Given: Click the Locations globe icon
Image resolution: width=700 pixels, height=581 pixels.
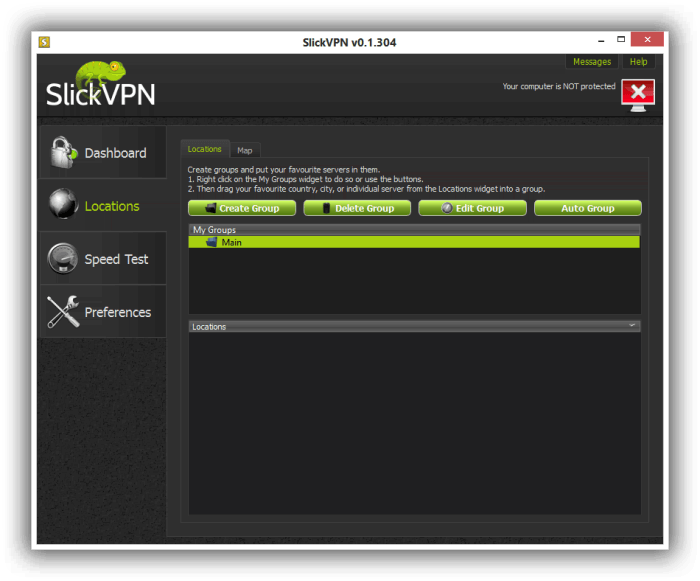Looking at the screenshot, I should pos(63,204).
